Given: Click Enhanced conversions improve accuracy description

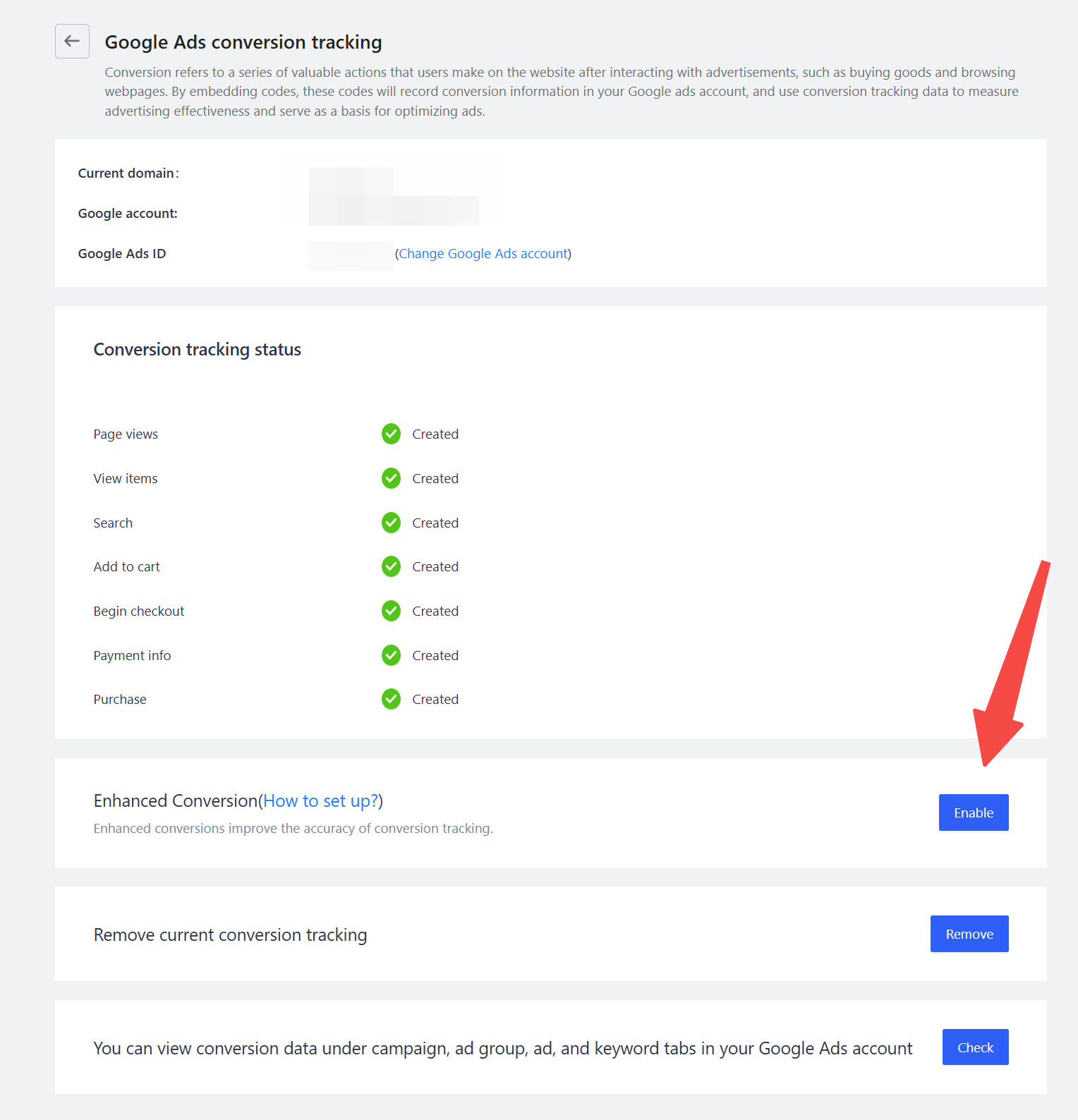Looking at the screenshot, I should (x=293, y=828).
